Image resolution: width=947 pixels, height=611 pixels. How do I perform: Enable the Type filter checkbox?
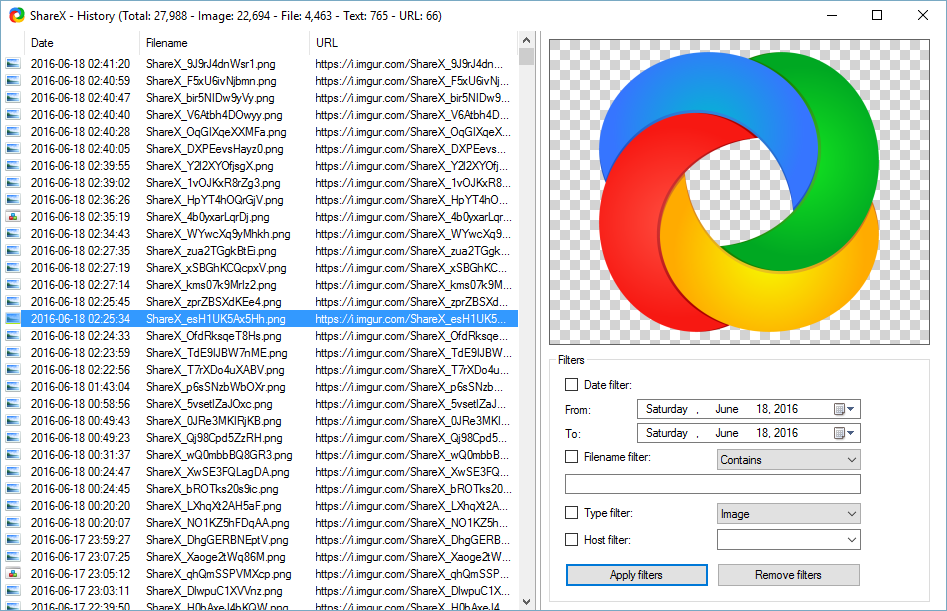(571, 513)
